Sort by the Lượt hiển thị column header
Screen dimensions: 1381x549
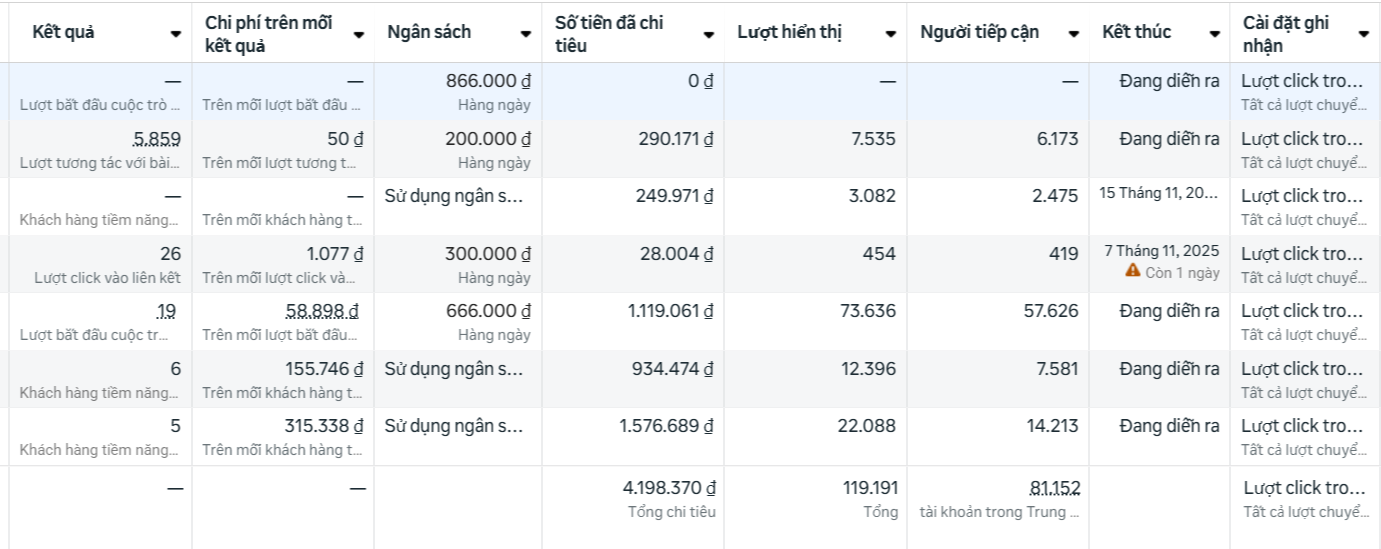789,32
